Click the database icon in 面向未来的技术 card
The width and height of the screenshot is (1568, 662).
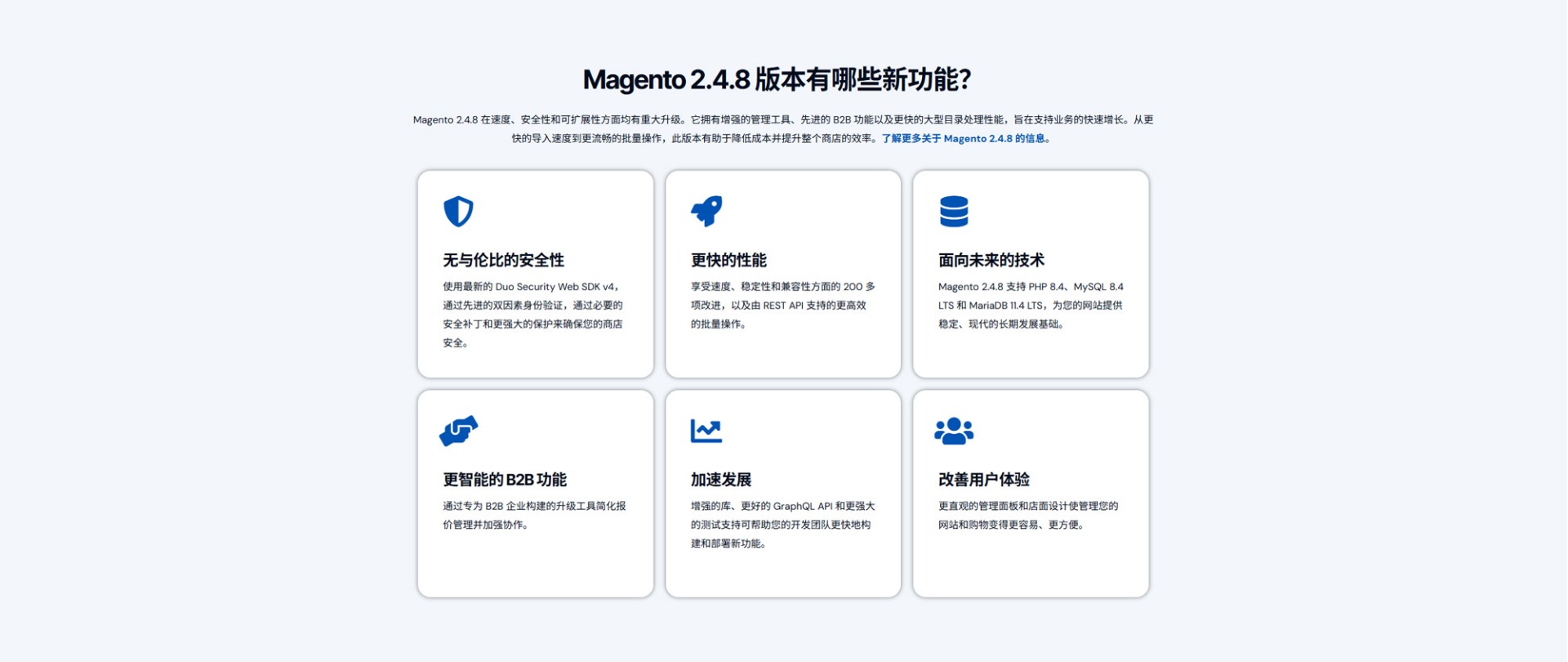954,211
